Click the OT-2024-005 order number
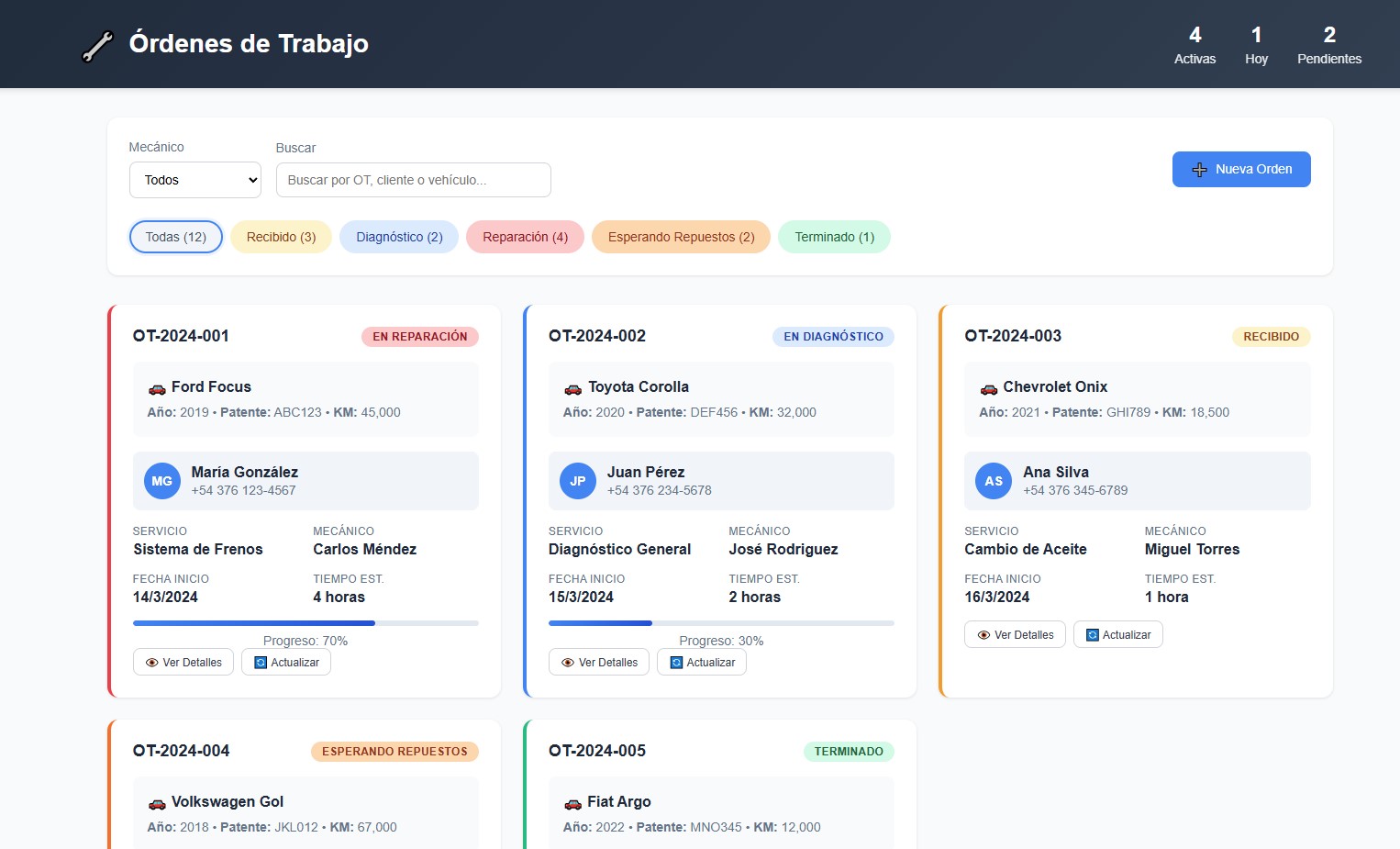1400x849 pixels. coord(597,751)
